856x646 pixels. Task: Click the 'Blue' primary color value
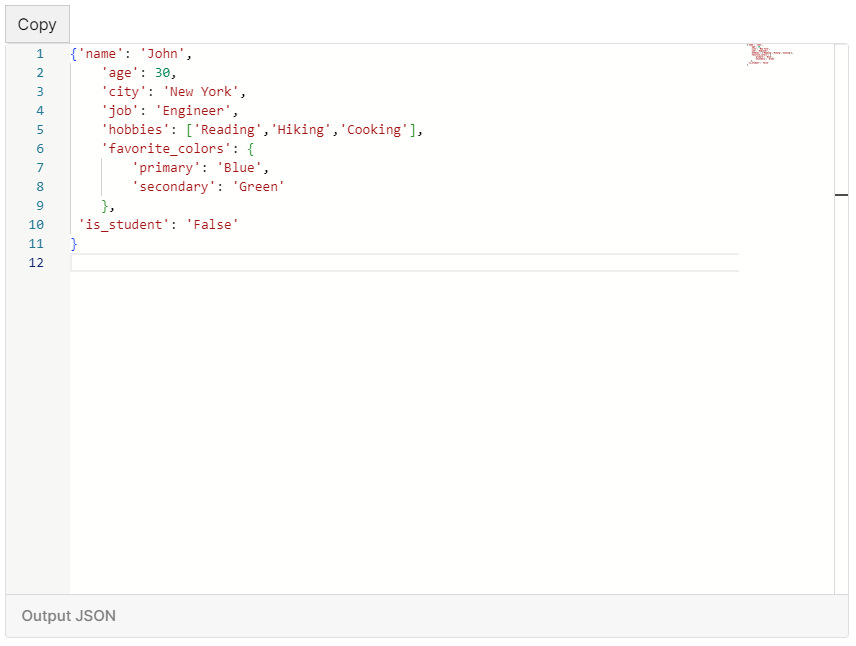[x=240, y=167]
